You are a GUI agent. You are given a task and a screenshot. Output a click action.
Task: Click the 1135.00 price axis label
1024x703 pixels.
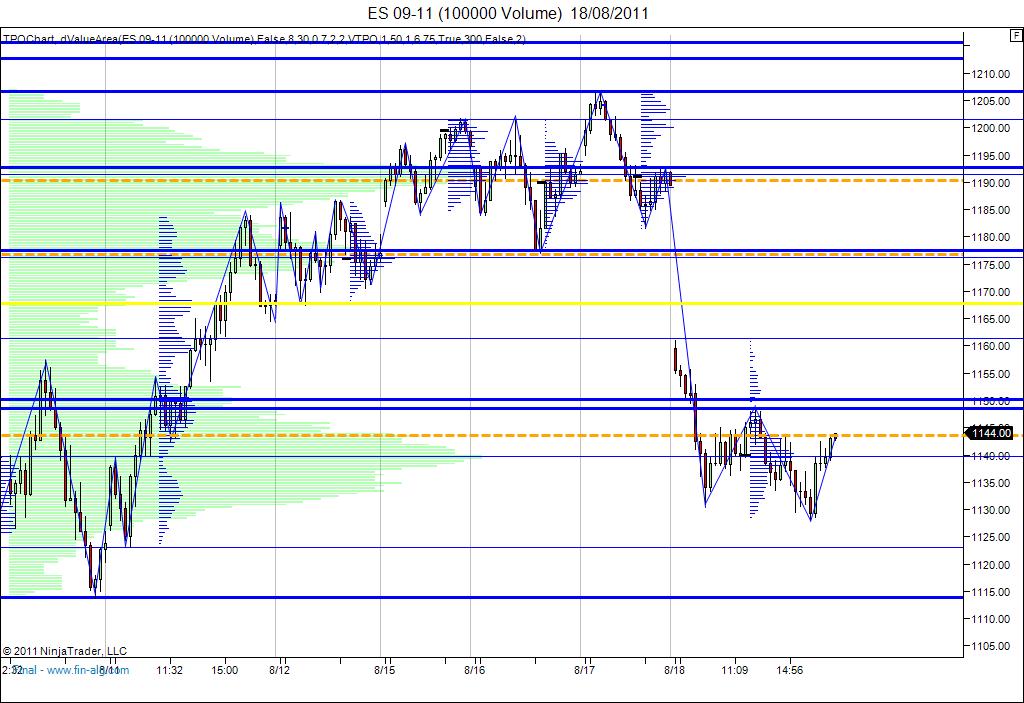[990, 483]
